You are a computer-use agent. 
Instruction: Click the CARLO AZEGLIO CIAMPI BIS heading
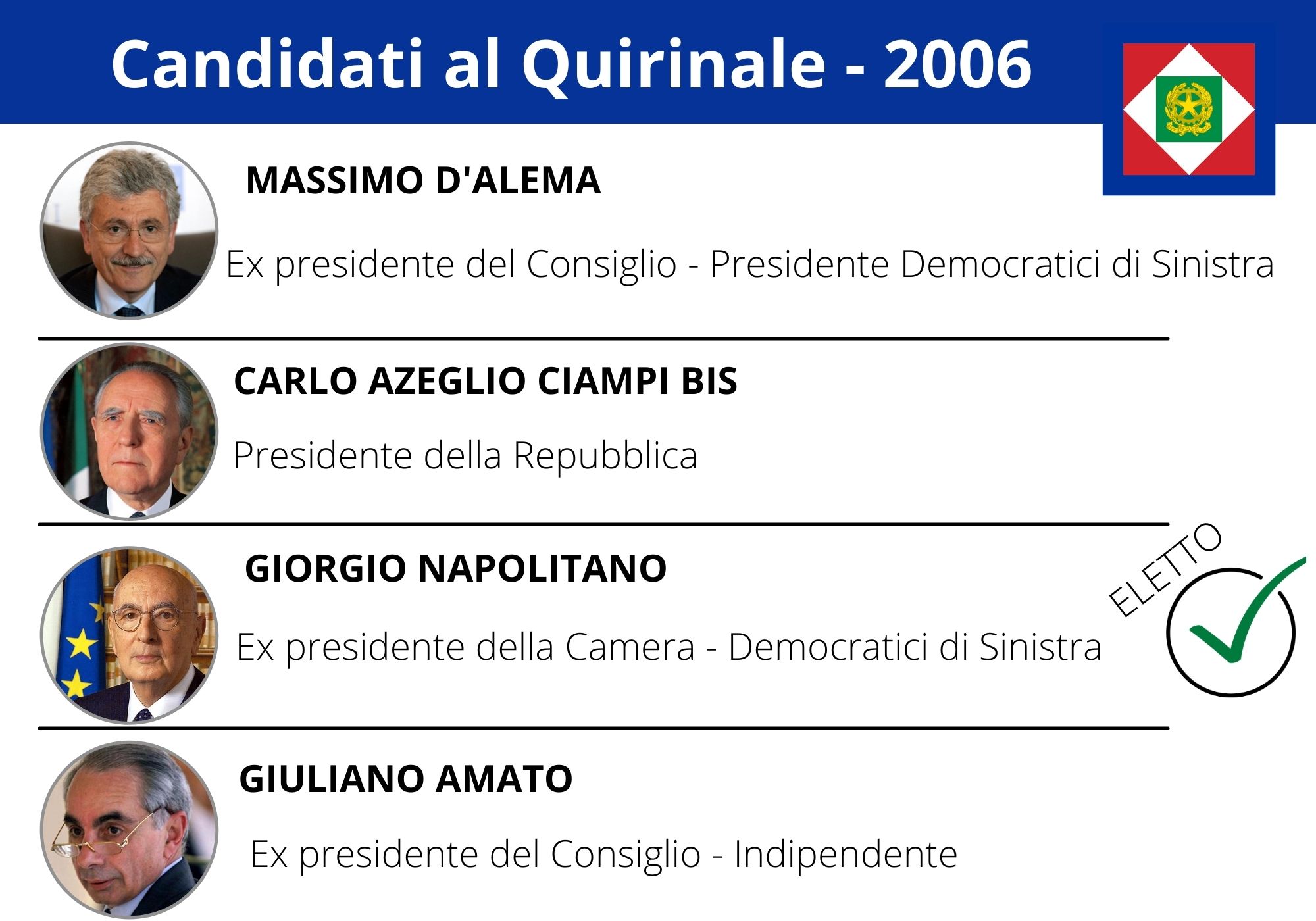(x=486, y=381)
